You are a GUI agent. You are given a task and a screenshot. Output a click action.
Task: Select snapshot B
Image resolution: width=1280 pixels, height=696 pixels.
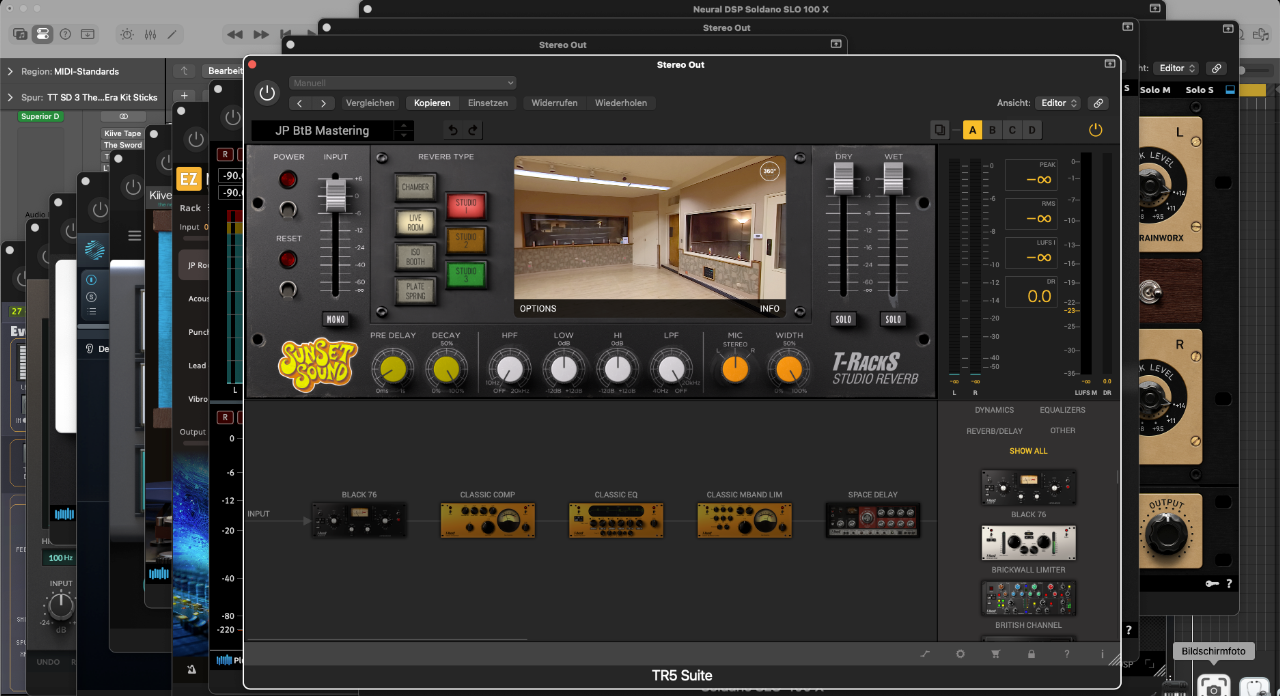pos(992,130)
